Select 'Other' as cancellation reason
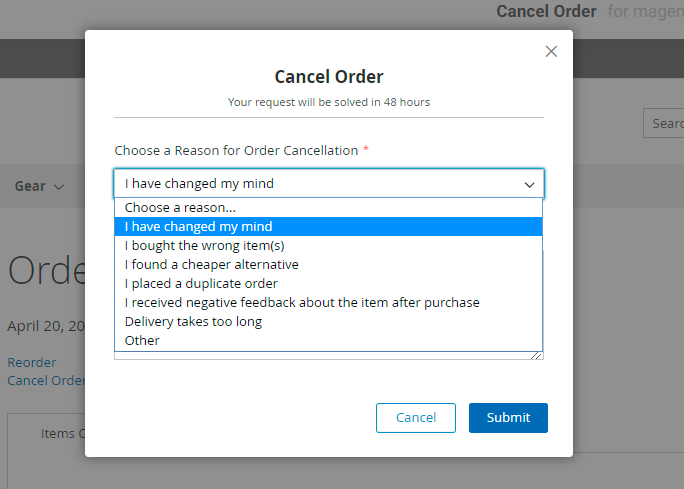684x489 pixels. tap(142, 341)
